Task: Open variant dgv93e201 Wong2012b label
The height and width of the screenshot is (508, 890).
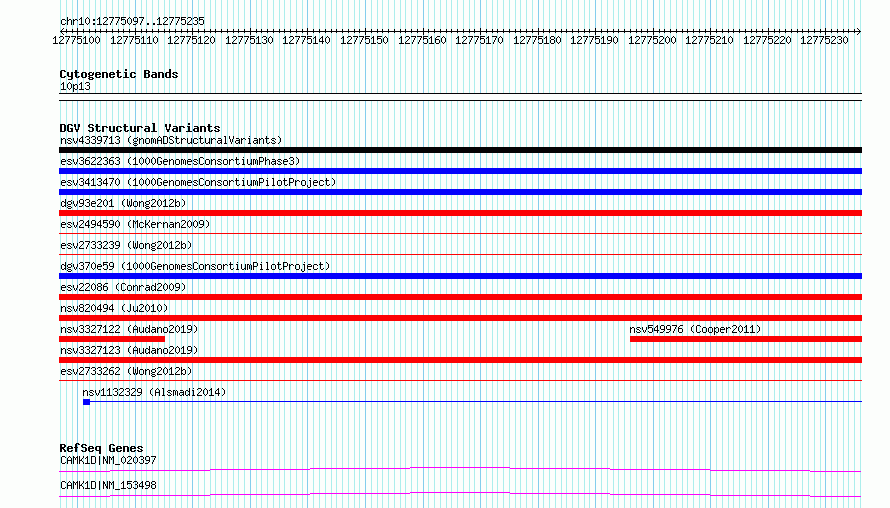Action: point(123,203)
